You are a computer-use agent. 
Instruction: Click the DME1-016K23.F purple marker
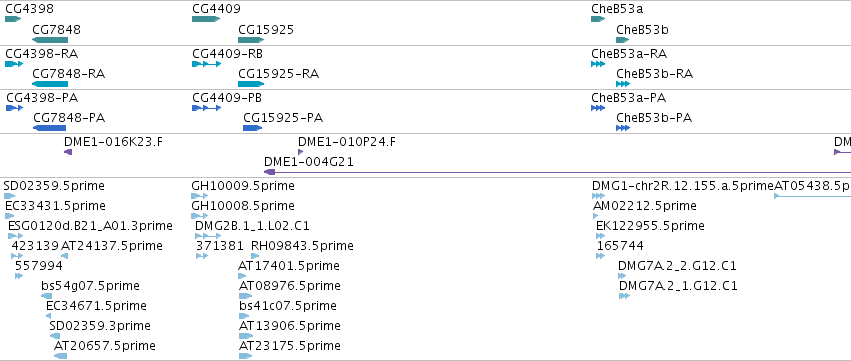click(x=68, y=152)
